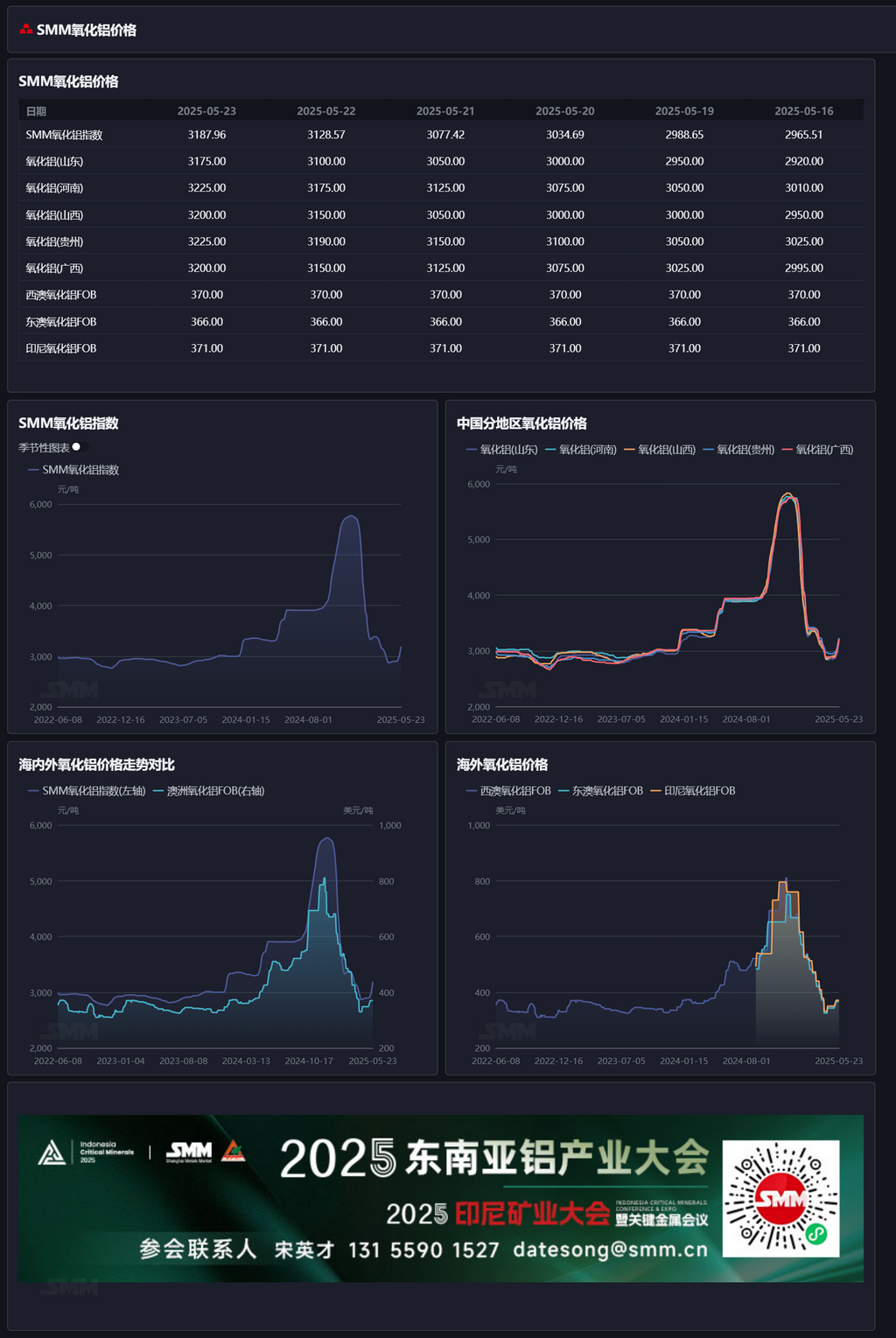Click the email datesong@smm.cn on banner

tap(610, 1250)
